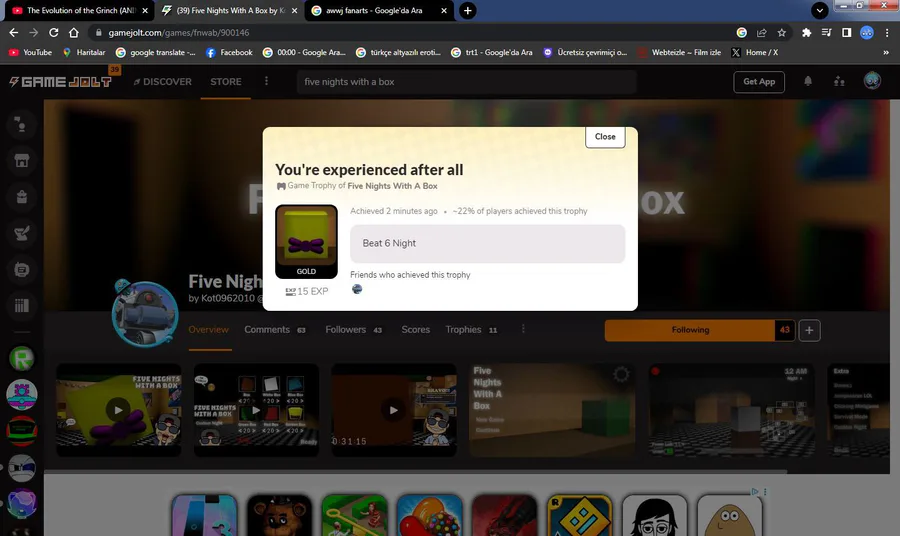Open the Candy Crush ad icon
Screen dimensions: 900x536
coord(429,515)
